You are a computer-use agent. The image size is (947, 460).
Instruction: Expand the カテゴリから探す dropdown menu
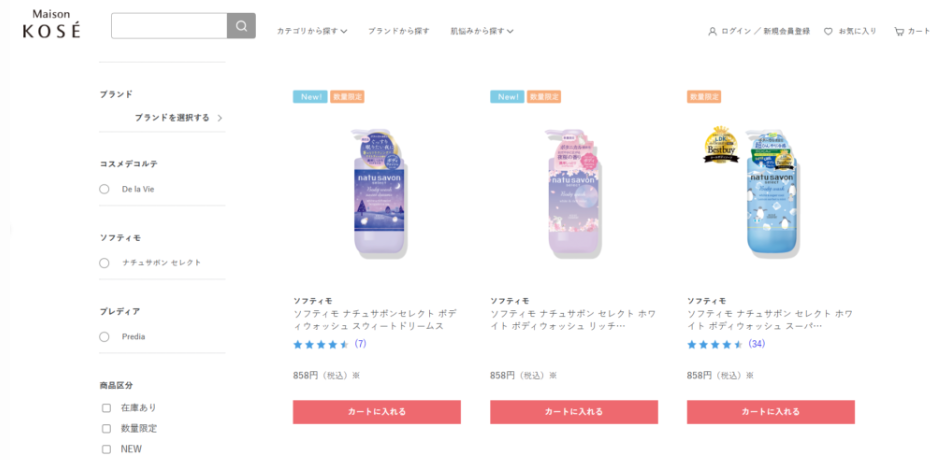[312, 31]
